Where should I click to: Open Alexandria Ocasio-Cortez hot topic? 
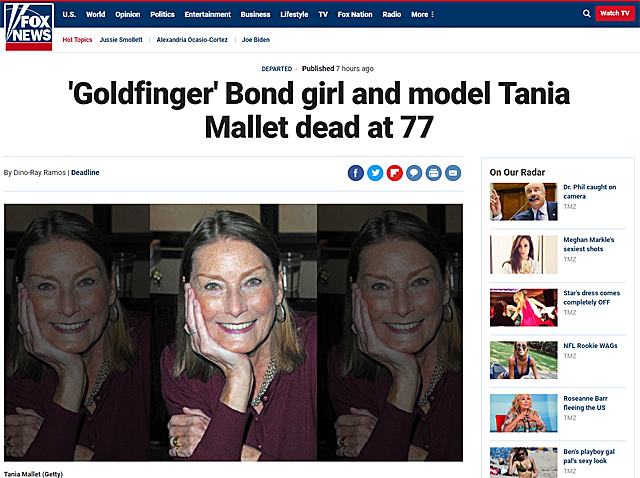pyautogui.click(x=192, y=40)
